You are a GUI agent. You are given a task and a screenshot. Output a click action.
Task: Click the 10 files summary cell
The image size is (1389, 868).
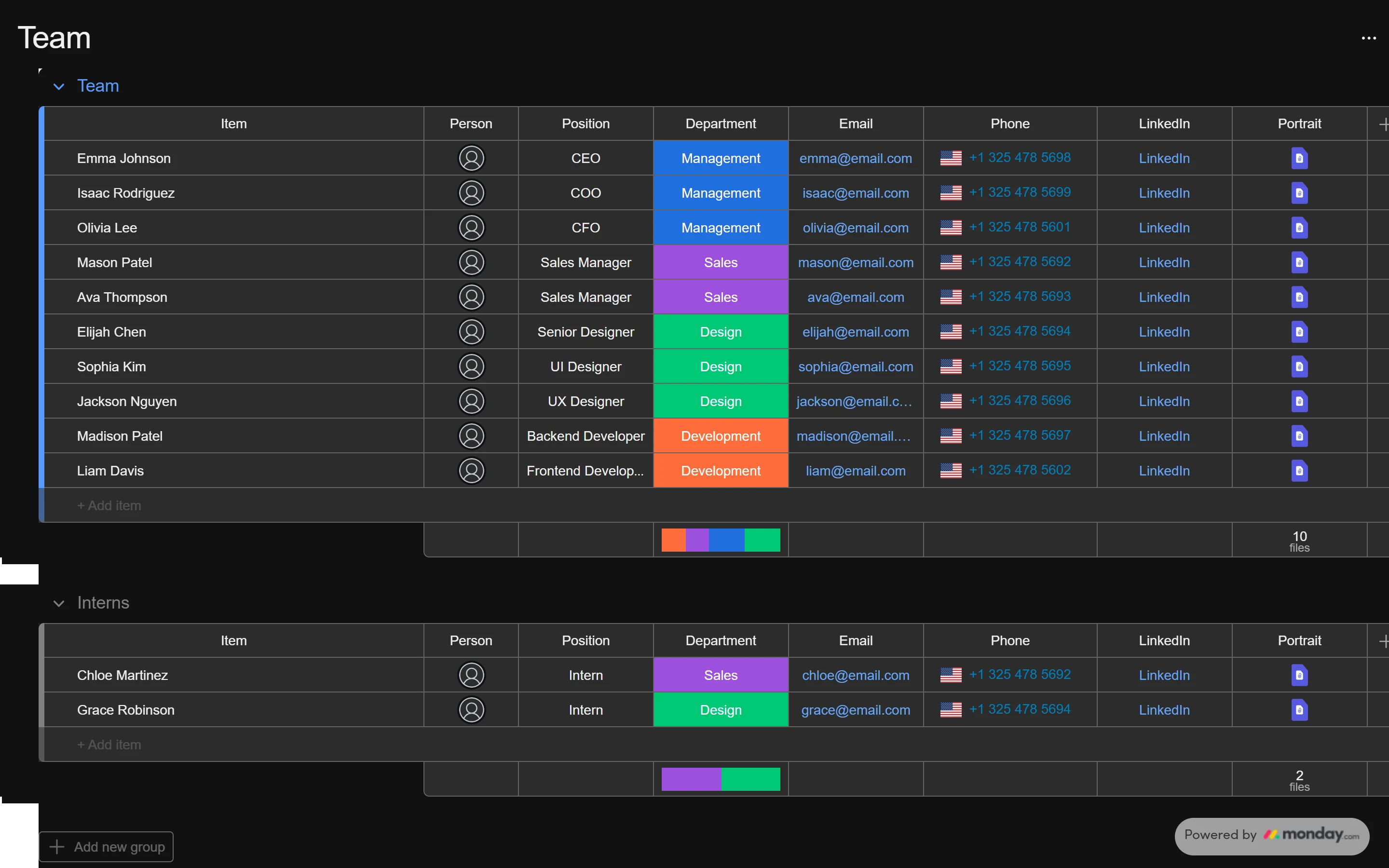[1299, 541]
